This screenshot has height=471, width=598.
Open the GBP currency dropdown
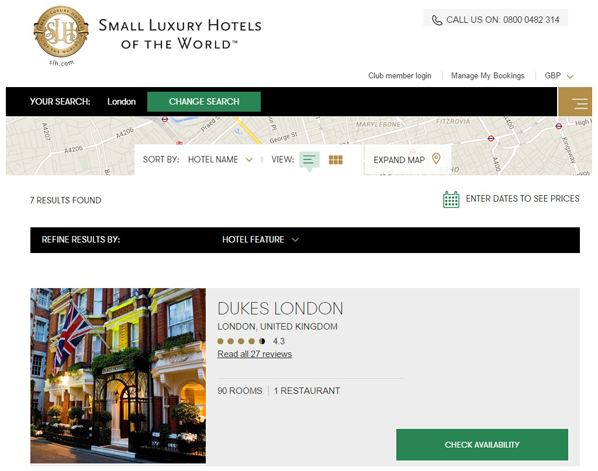point(559,76)
